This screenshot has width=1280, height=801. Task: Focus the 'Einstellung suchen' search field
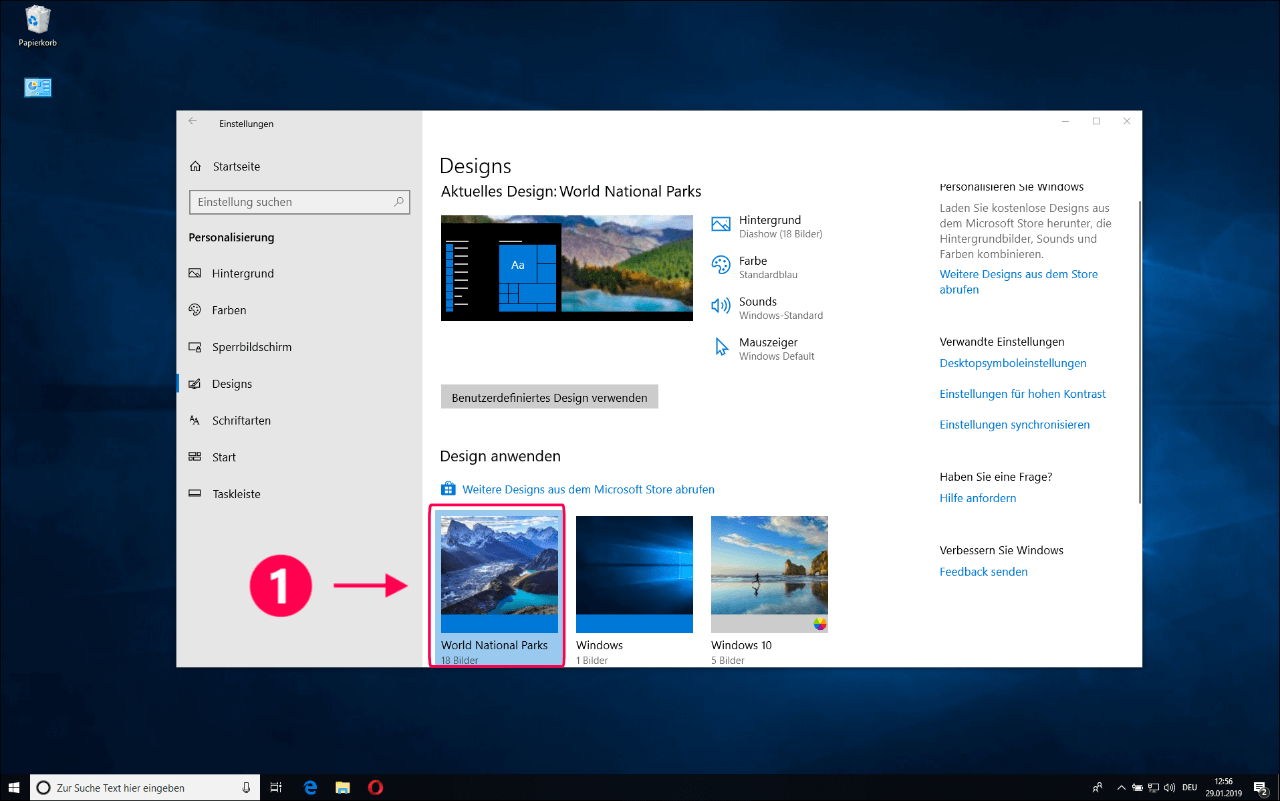pyautogui.click(x=300, y=202)
